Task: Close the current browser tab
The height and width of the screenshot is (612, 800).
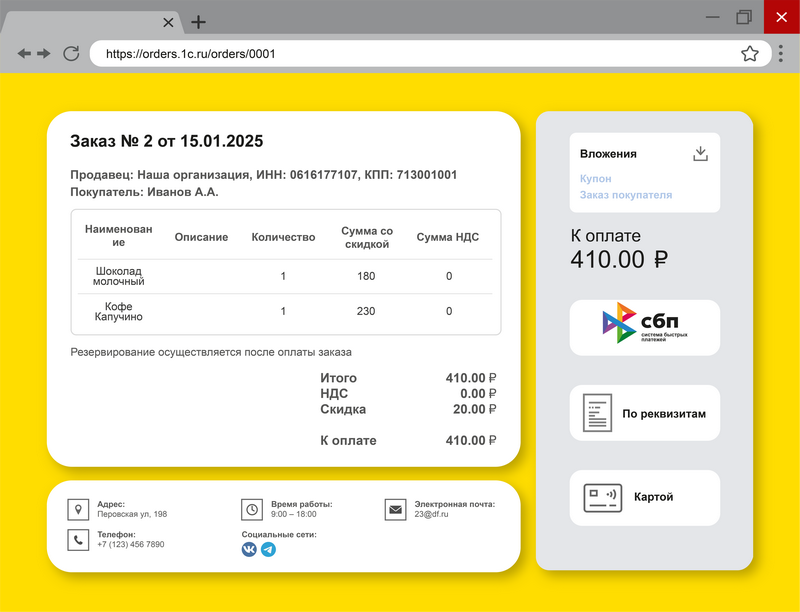Action: click(x=168, y=22)
